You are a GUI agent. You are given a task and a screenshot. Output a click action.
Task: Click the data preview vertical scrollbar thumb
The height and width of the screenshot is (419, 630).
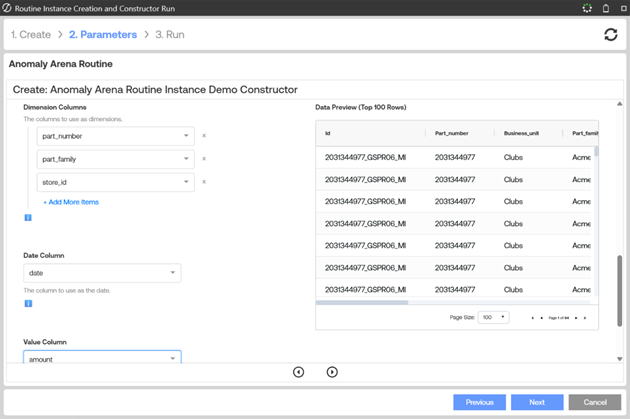596,151
